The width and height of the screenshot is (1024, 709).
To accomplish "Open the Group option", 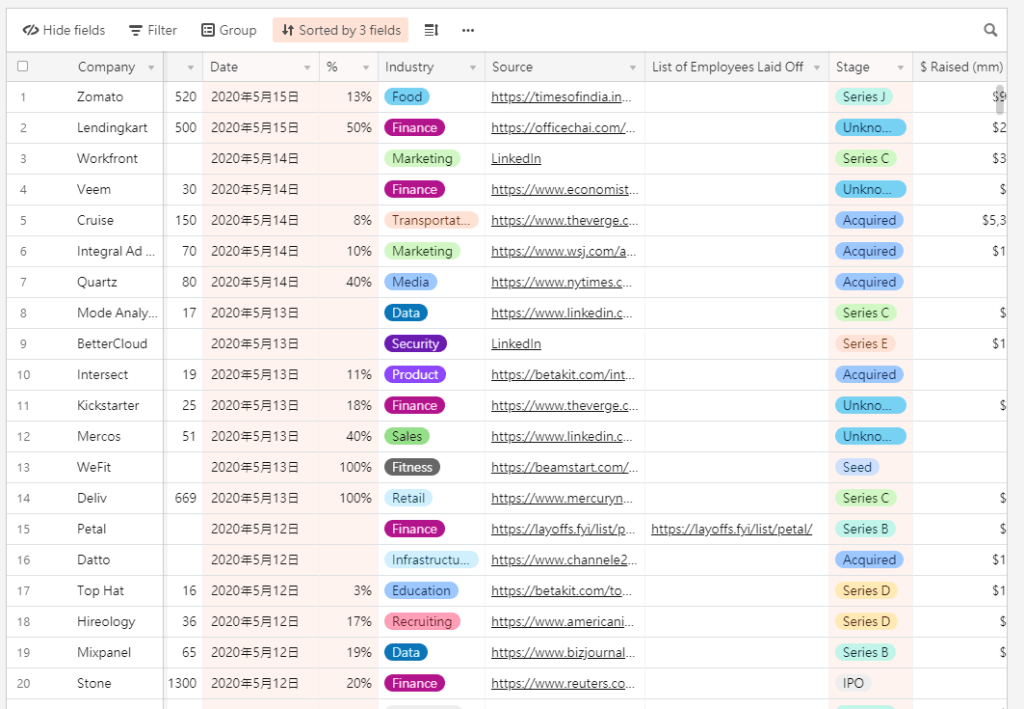I will click(229, 30).
